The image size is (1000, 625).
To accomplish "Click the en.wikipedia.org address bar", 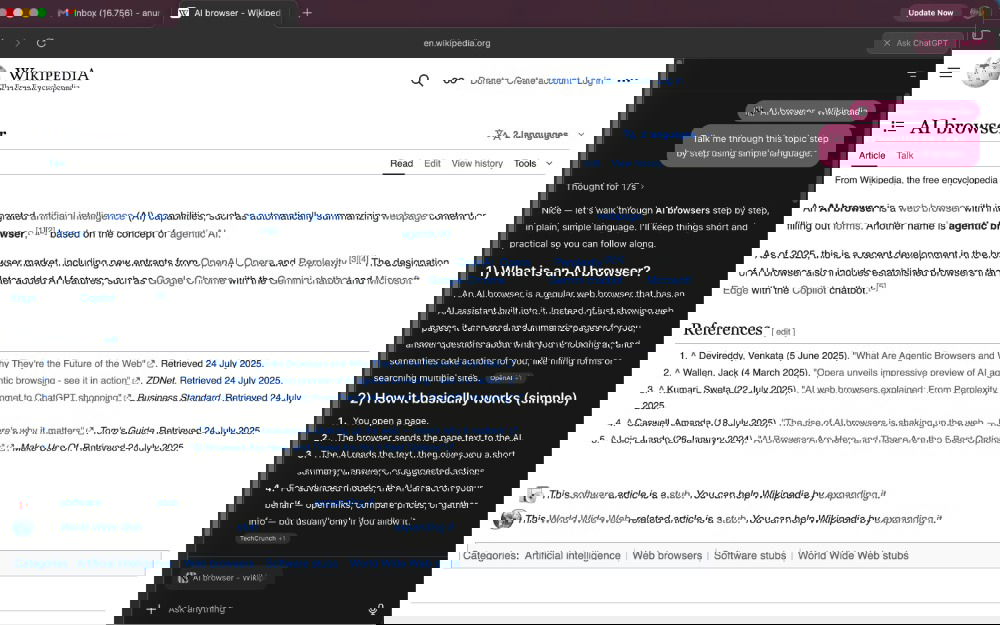I will (456, 43).
